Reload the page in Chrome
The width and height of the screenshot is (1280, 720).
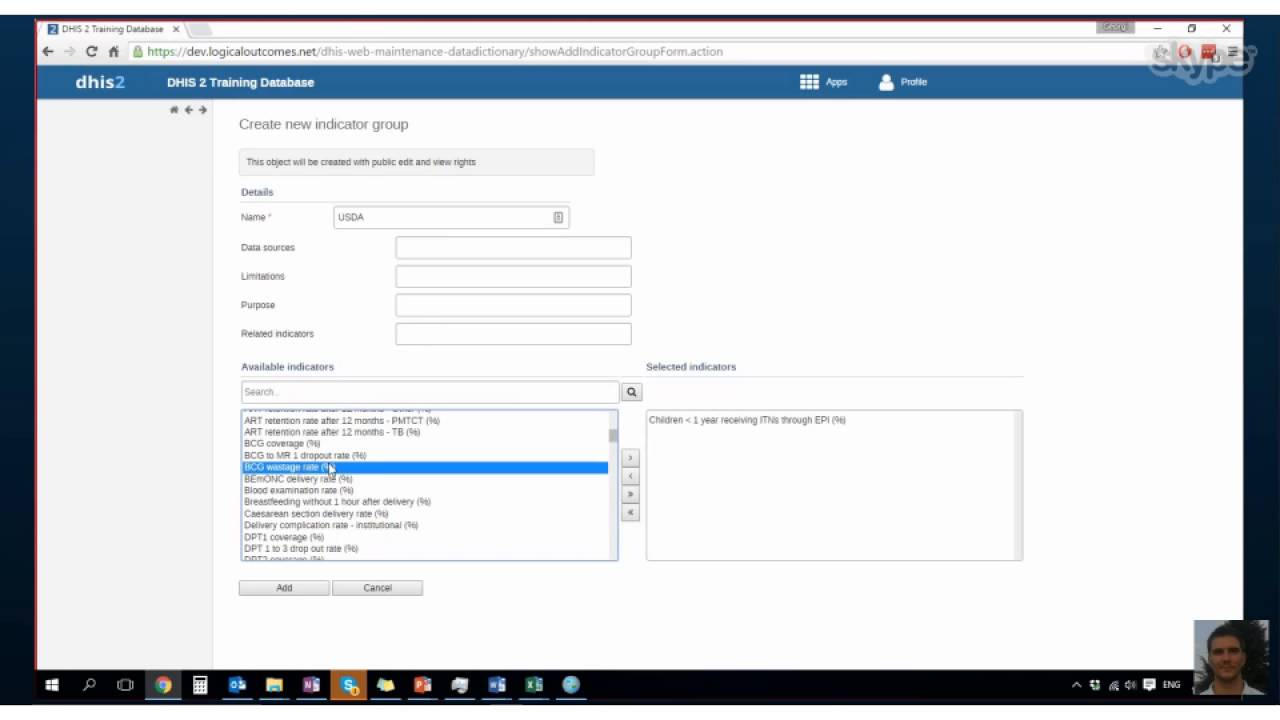click(x=91, y=51)
